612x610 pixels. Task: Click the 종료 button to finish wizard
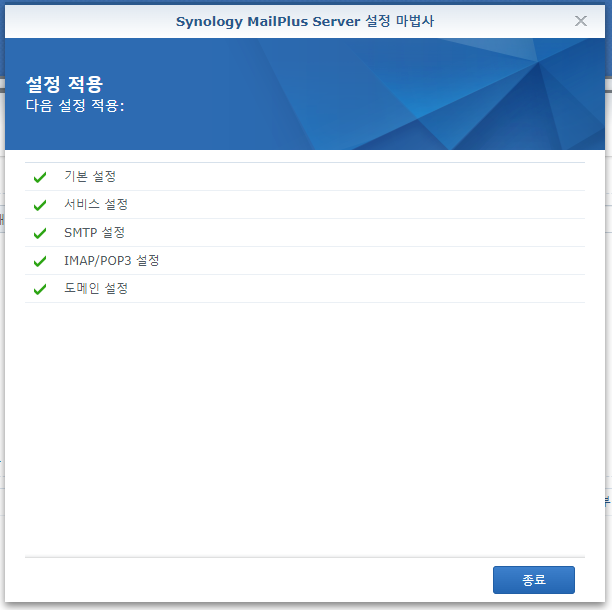533,580
